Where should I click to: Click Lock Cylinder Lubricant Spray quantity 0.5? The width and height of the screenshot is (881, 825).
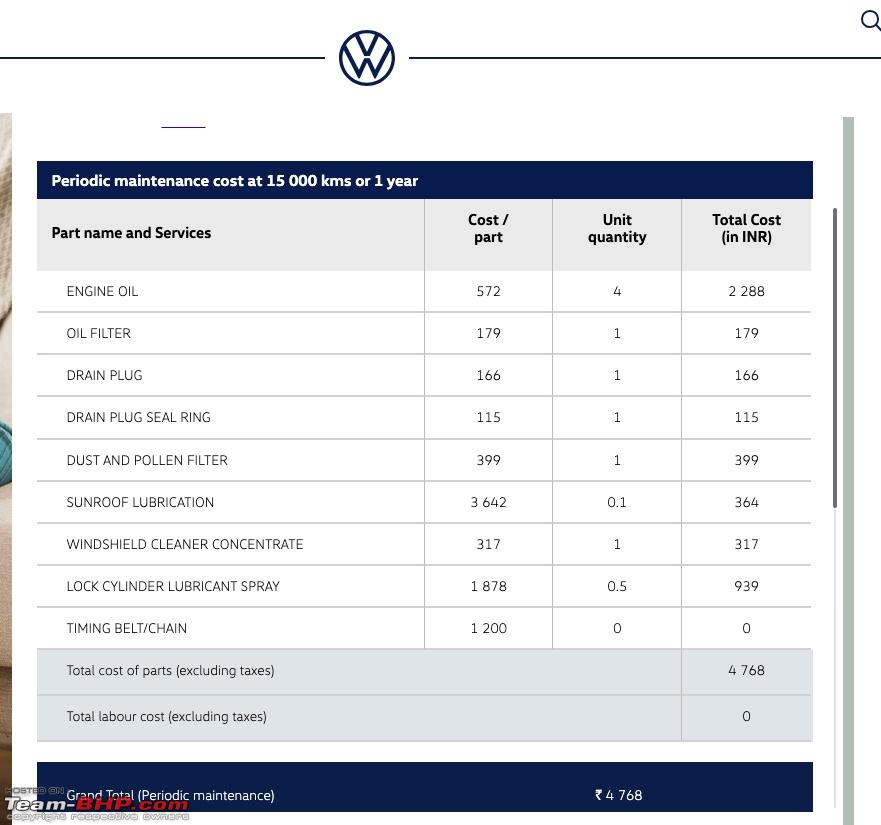[x=617, y=586]
